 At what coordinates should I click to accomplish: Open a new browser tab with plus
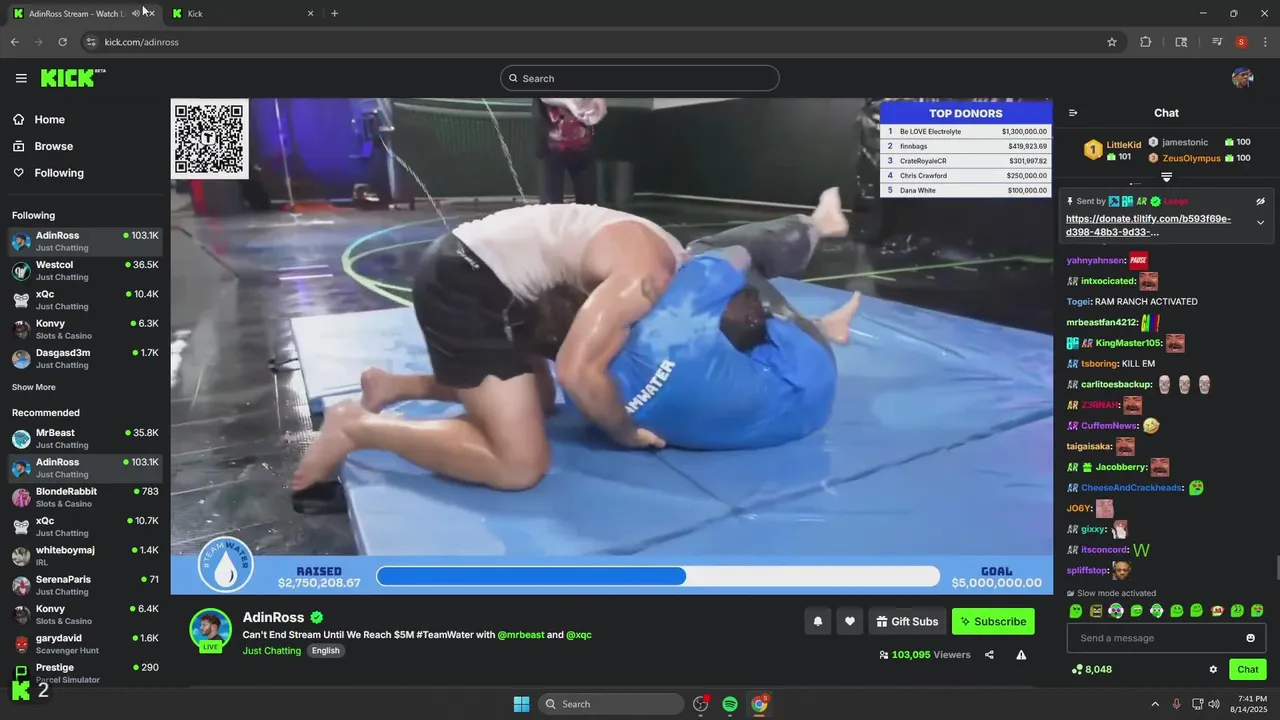pos(334,13)
